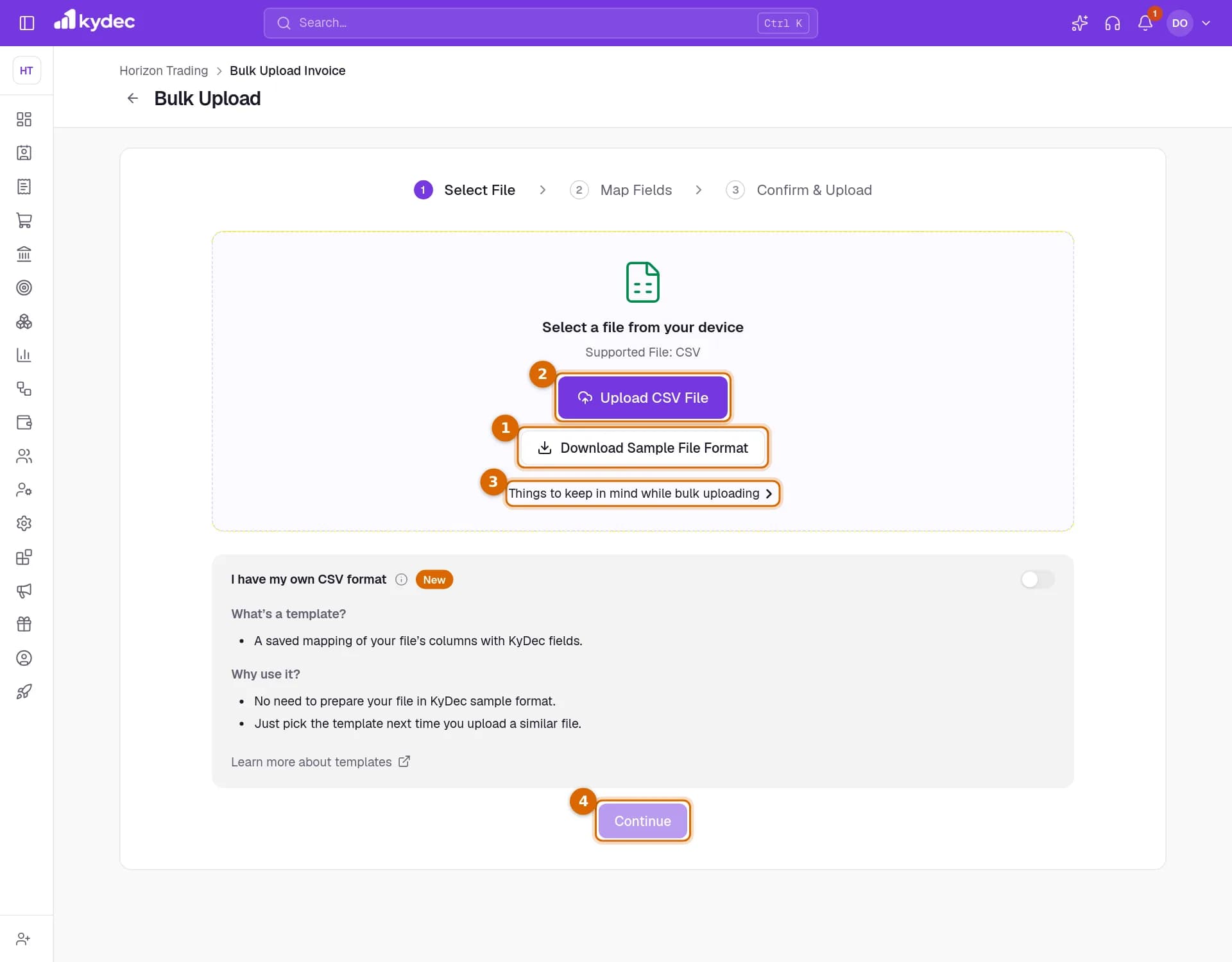Viewport: 1232px width, 962px height.
Task: Click the Bulk Upload Invoice breadcrumb
Action: (x=287, y=71)
